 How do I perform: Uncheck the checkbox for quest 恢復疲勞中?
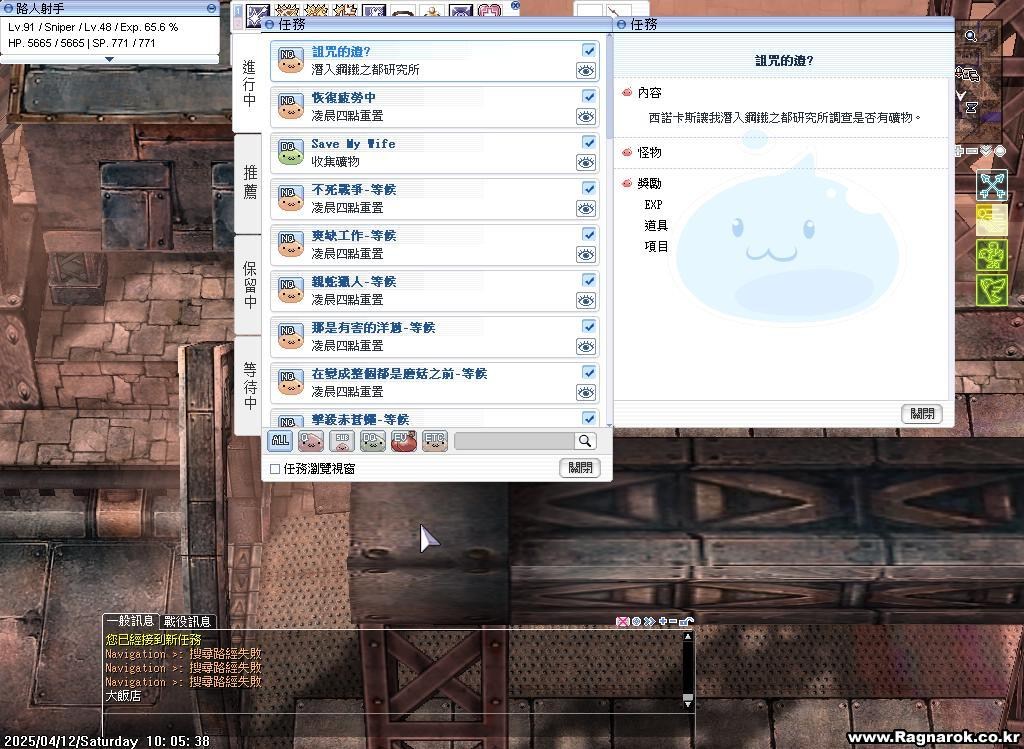(x=588, y=97)
